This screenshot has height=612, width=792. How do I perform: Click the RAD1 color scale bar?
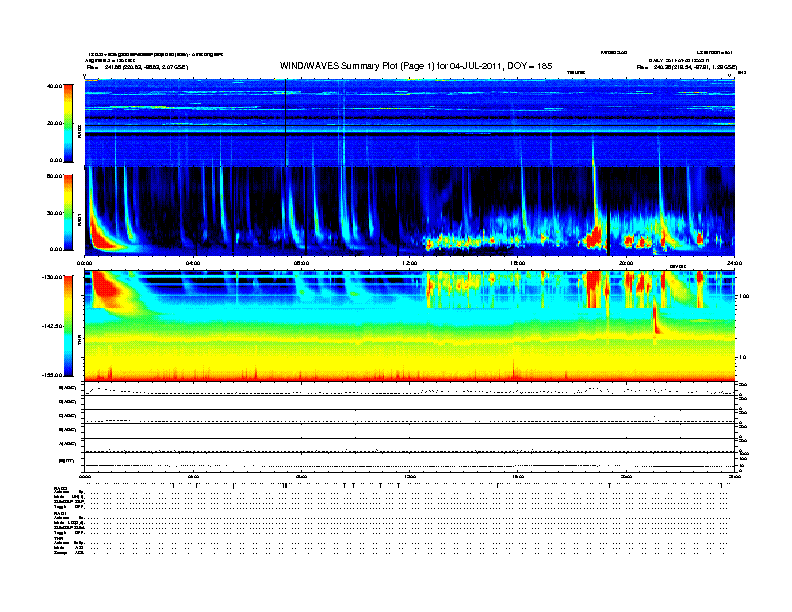click(x=68, y=212)
